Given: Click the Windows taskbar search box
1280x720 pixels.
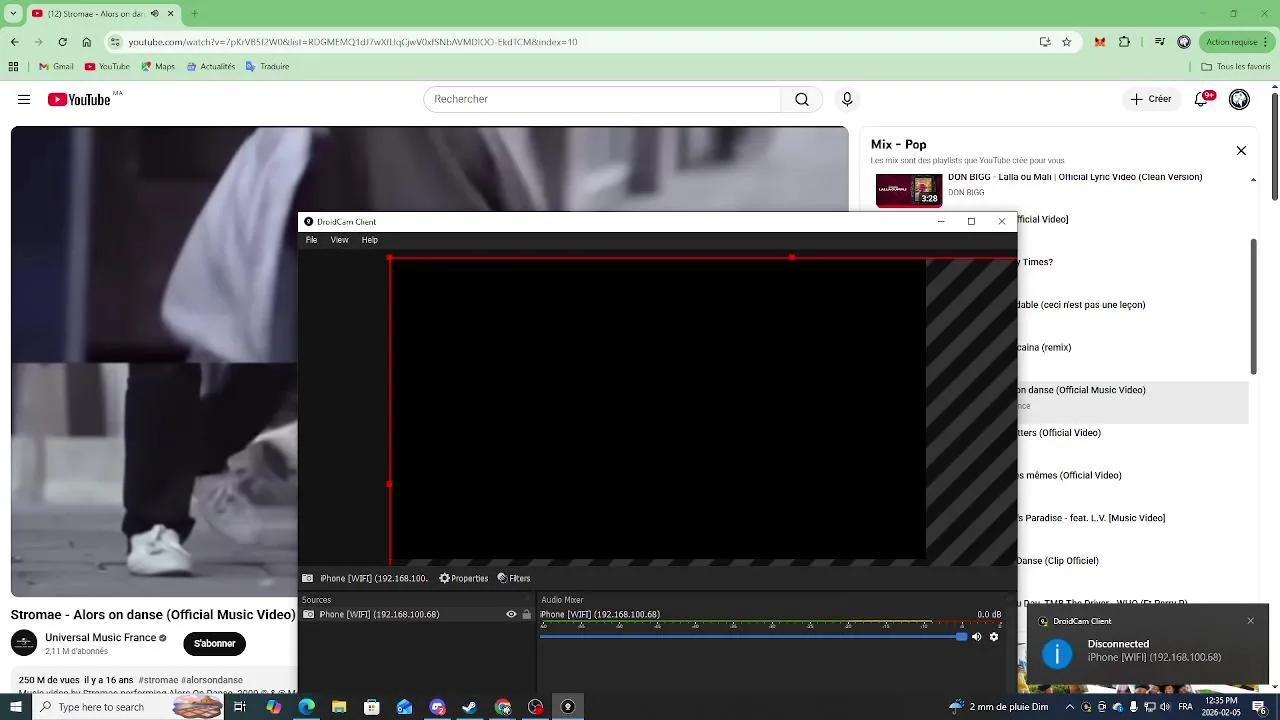Looking at the screenshot, I should coord(130,707).
